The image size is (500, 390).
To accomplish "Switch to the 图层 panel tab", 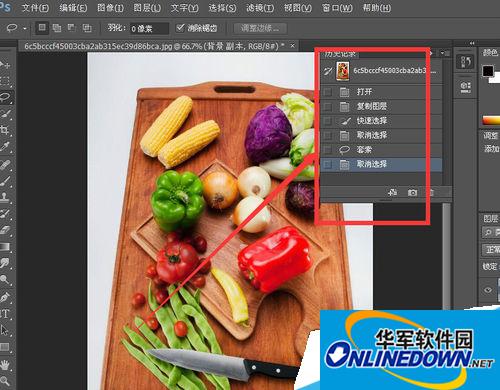I will (x=491, y=219).
